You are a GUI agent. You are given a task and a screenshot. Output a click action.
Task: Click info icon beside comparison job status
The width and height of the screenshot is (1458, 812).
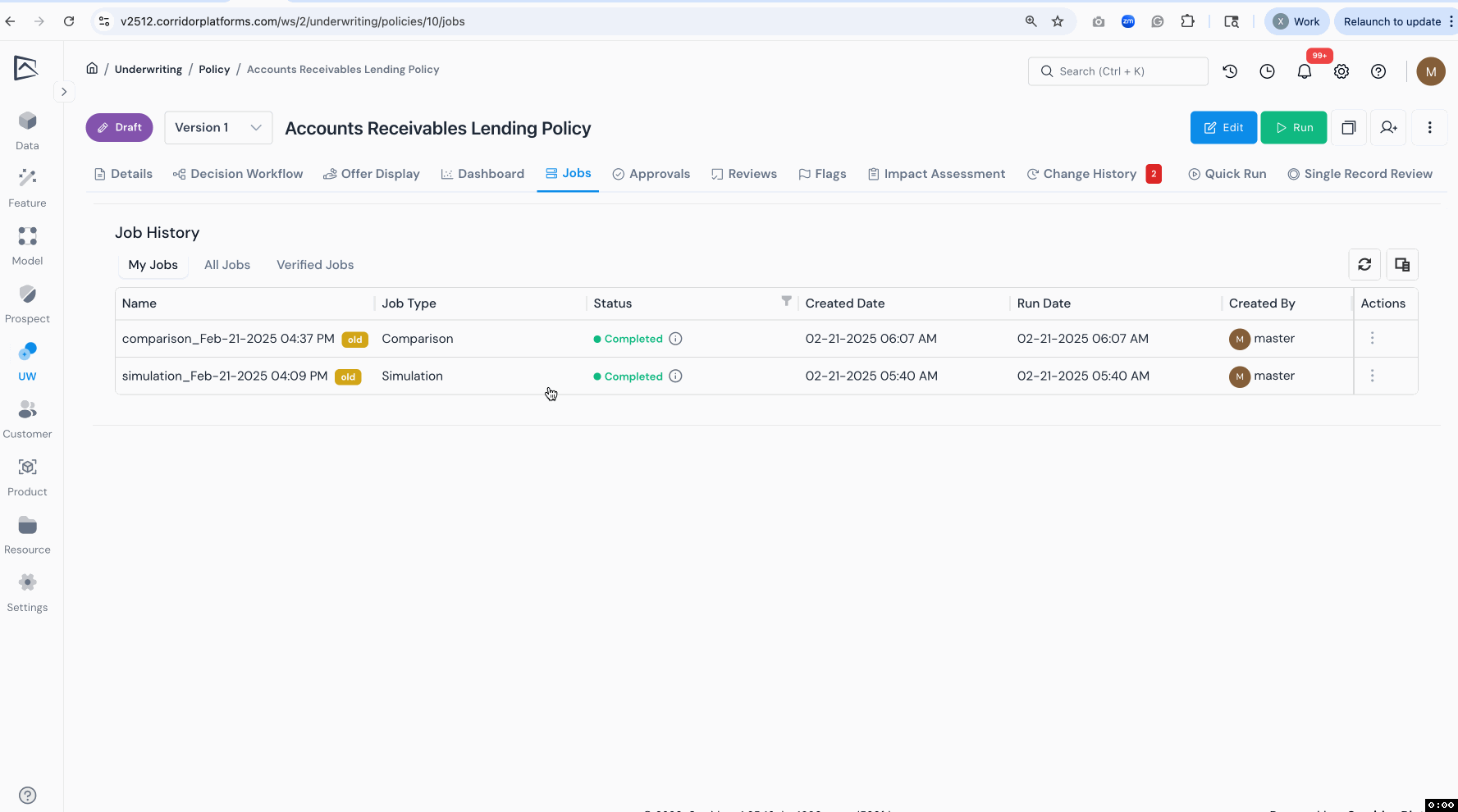click(x=675, y=339)
